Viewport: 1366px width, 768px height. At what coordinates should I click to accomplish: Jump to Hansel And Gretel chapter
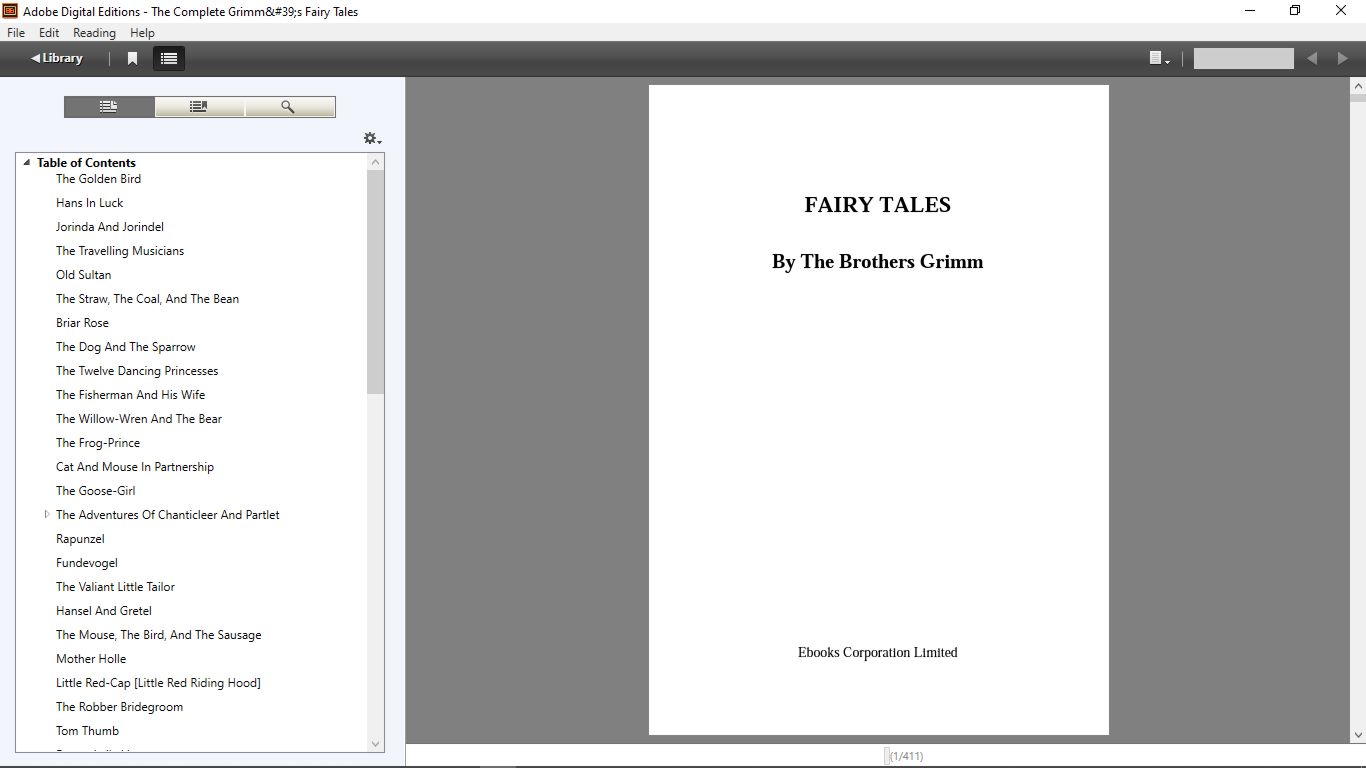(104, 611)
